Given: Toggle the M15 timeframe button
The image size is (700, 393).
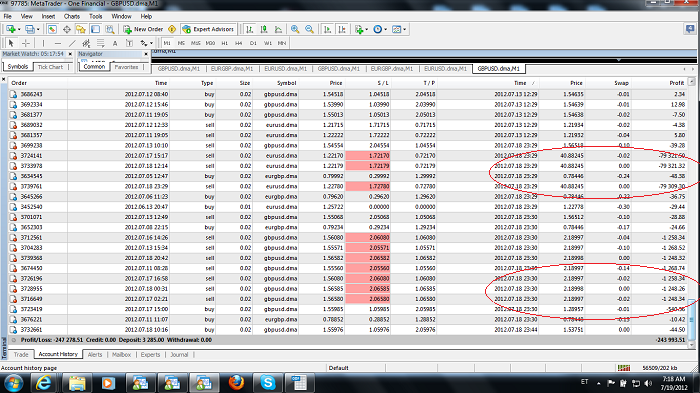Looking at the screenshot, I should (x=196, y=43).
